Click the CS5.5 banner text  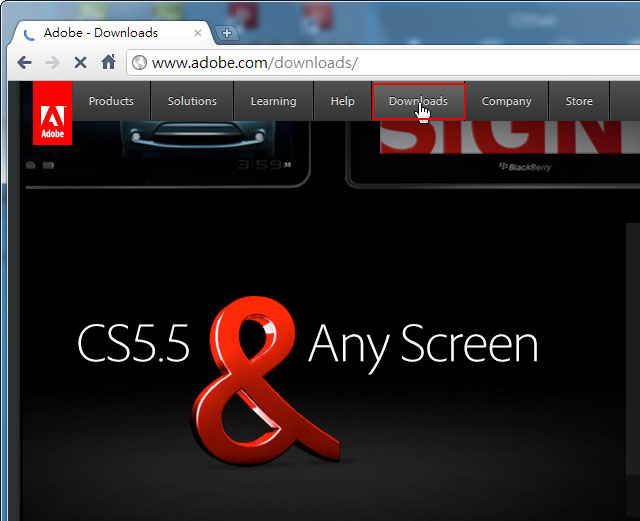133,343
